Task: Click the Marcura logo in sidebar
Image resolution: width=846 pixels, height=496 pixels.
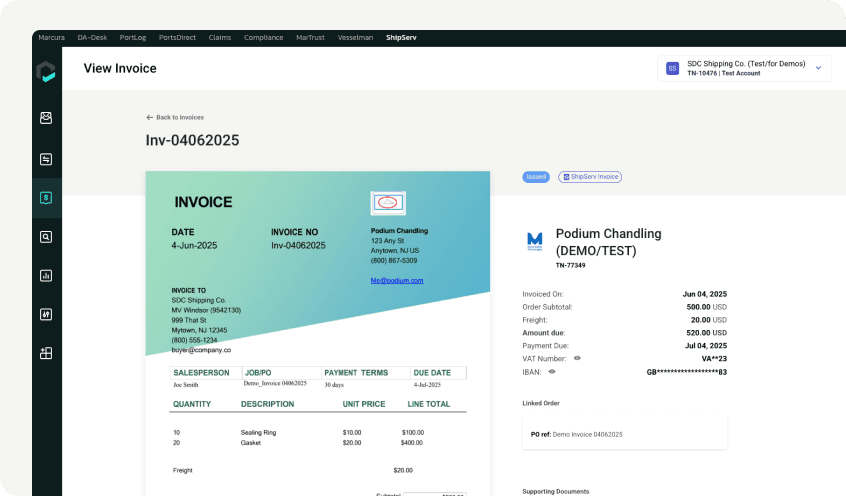Action: click(46, 71)
